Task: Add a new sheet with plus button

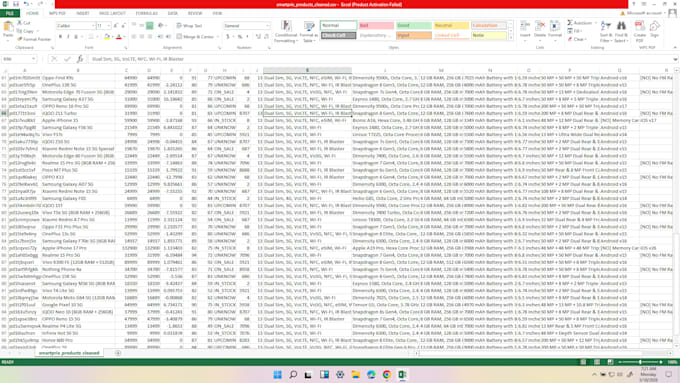Action: coord(118,353)
